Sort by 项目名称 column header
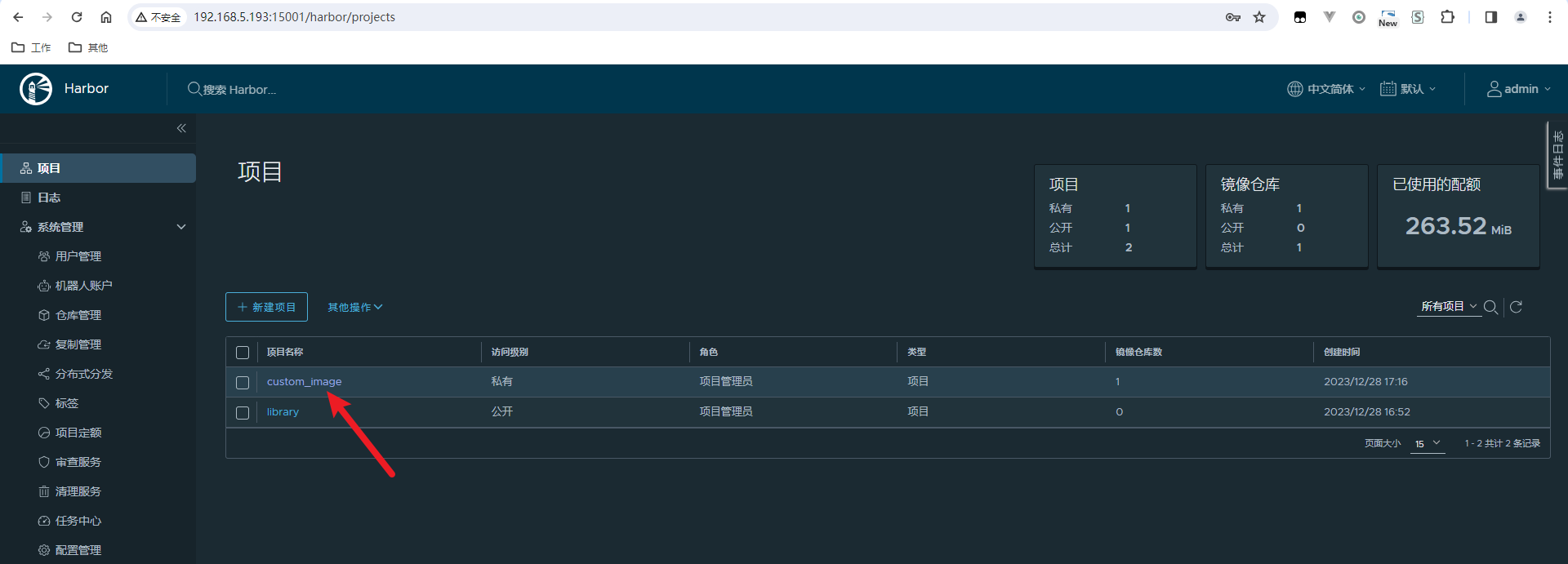 (x=285, y=352)
